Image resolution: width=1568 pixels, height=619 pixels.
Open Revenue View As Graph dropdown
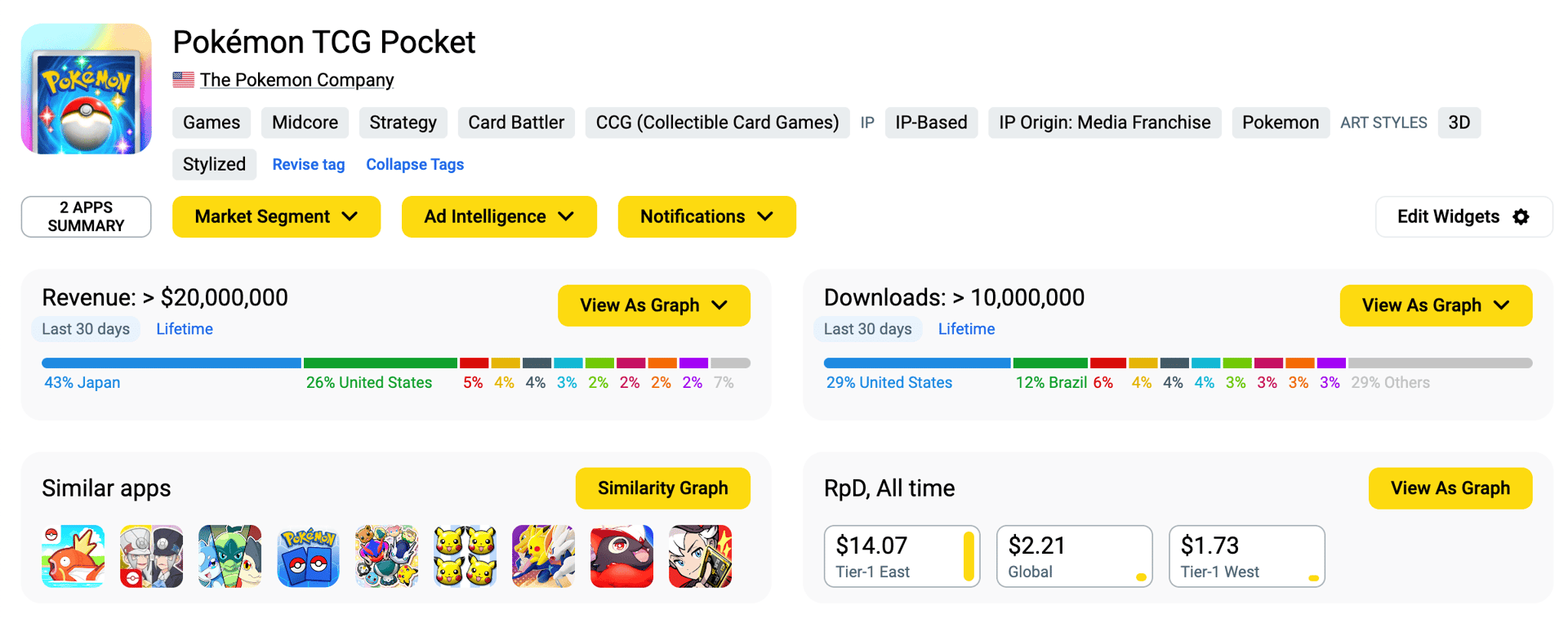point(653,305)
